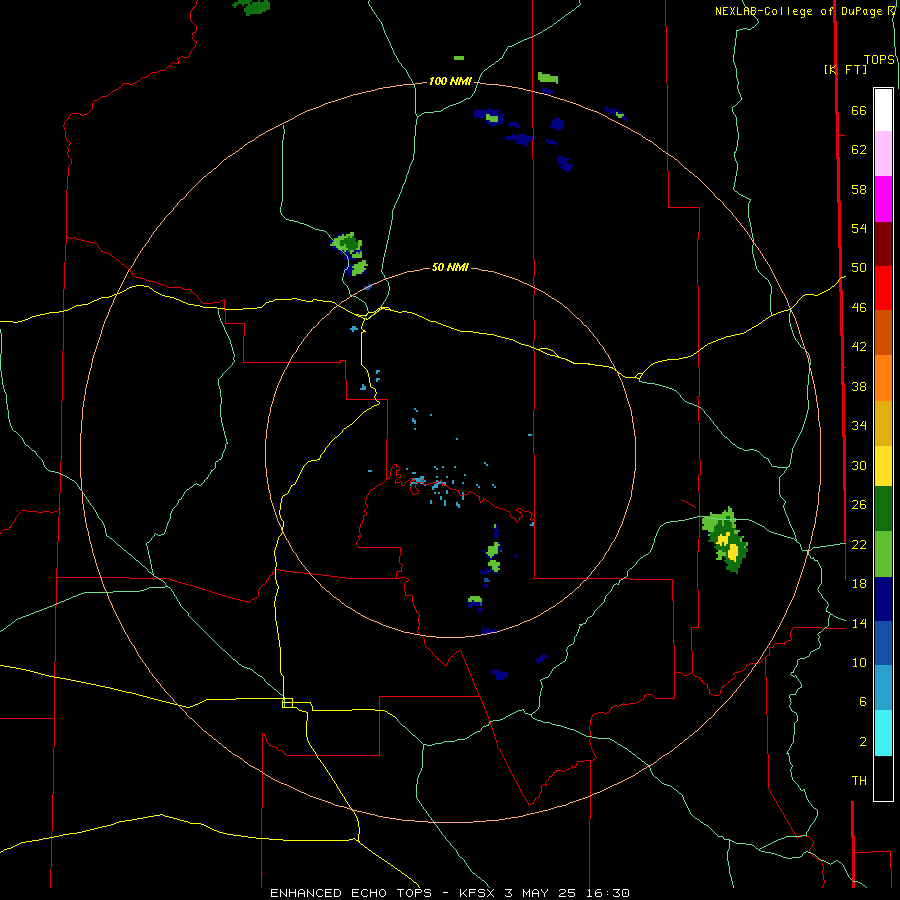900x900 pixels.
Task: Click the 'KFSX' station ID in the caption
Action: (x=479, y=893)
